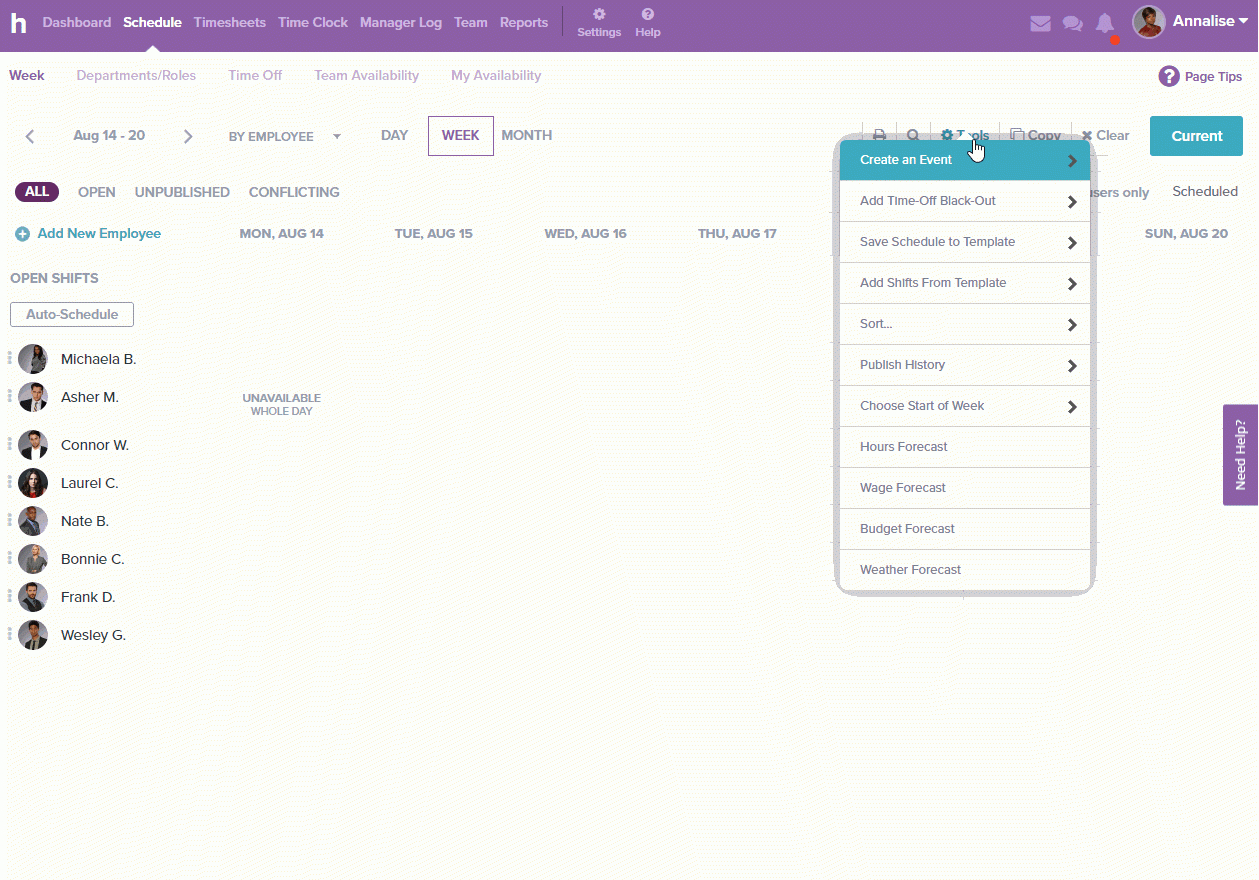Click Frank D.'s avatar

click(x=33, y=597)
